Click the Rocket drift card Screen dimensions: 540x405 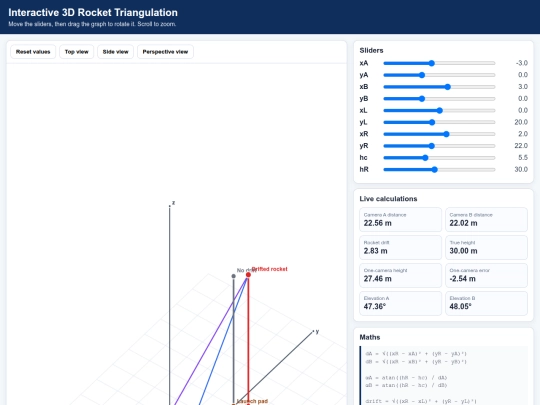pyautogui.click(x=401, y=247)
